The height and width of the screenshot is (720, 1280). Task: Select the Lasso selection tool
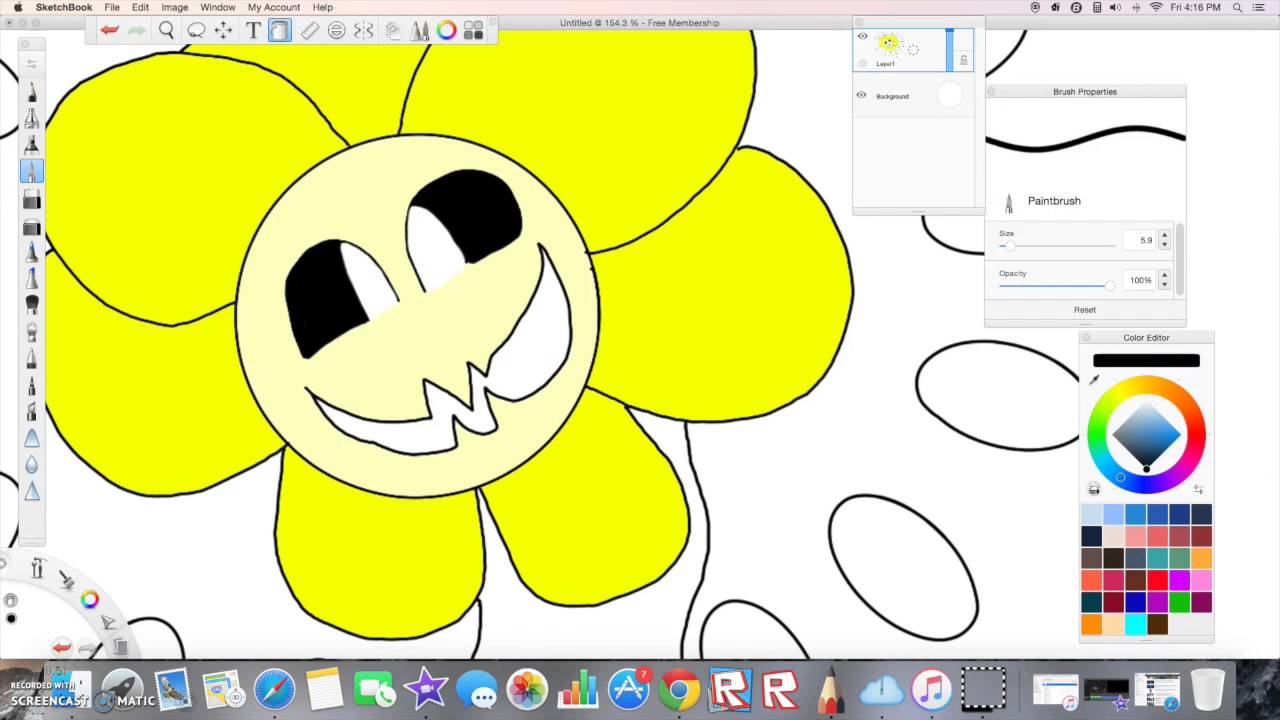pyautogui.click(x=196, y=30)
